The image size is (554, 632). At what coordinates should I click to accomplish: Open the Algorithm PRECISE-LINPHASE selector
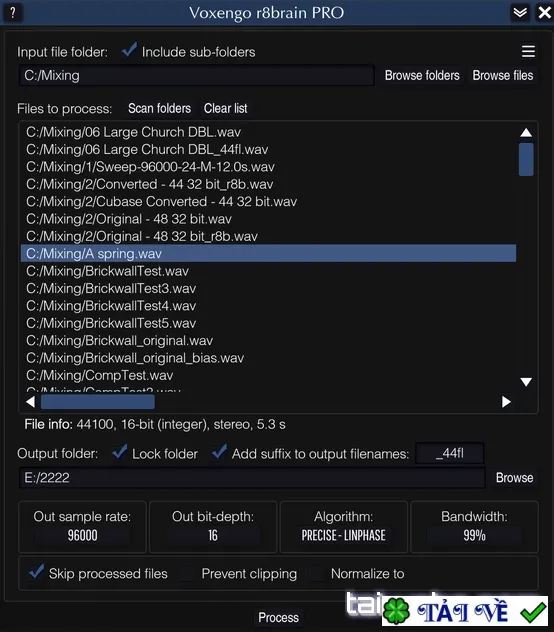point(344,535)
